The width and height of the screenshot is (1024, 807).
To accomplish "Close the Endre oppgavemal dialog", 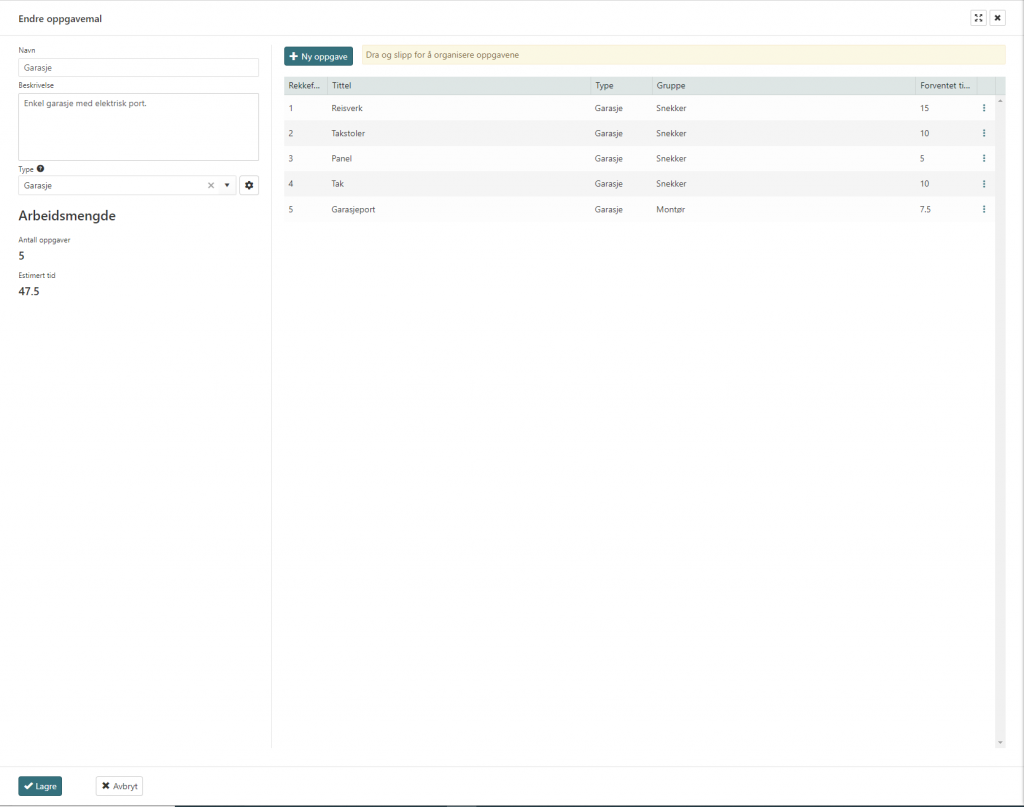I will coord(997,18).
